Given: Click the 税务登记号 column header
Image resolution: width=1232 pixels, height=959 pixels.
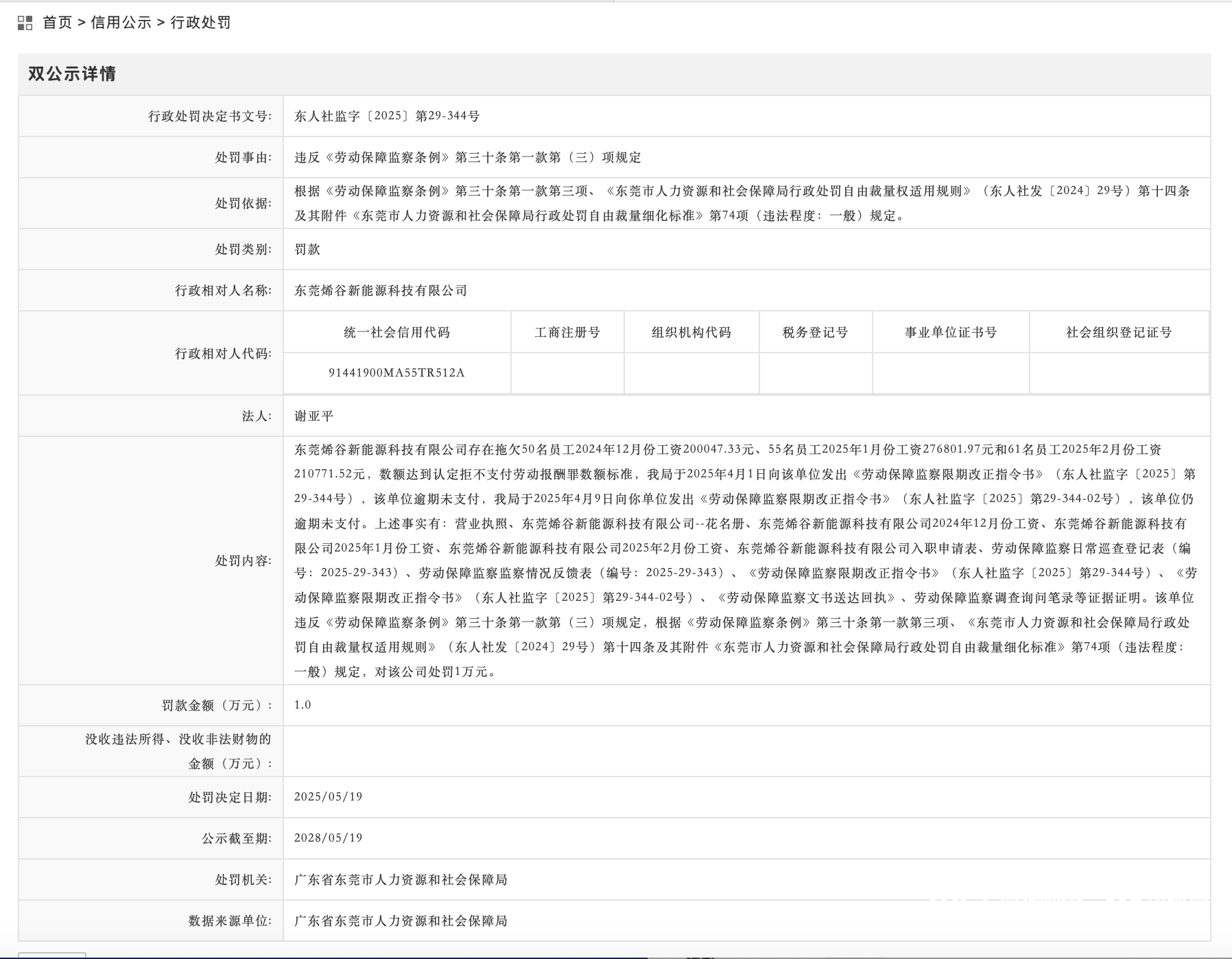Looking at the screenshot, I should click(815, 333).
